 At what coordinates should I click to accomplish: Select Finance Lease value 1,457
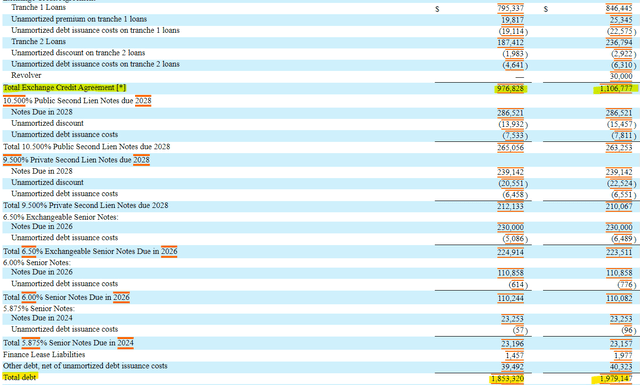(x=514, y=356)
